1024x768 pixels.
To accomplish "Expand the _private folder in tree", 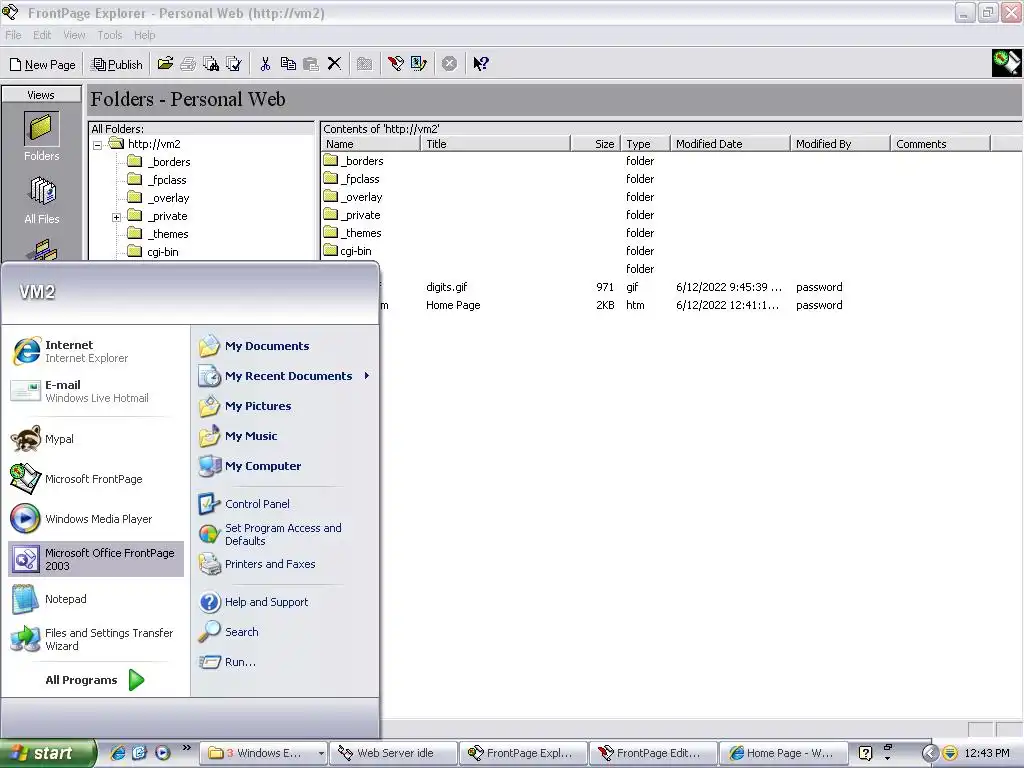I will 116,217.
